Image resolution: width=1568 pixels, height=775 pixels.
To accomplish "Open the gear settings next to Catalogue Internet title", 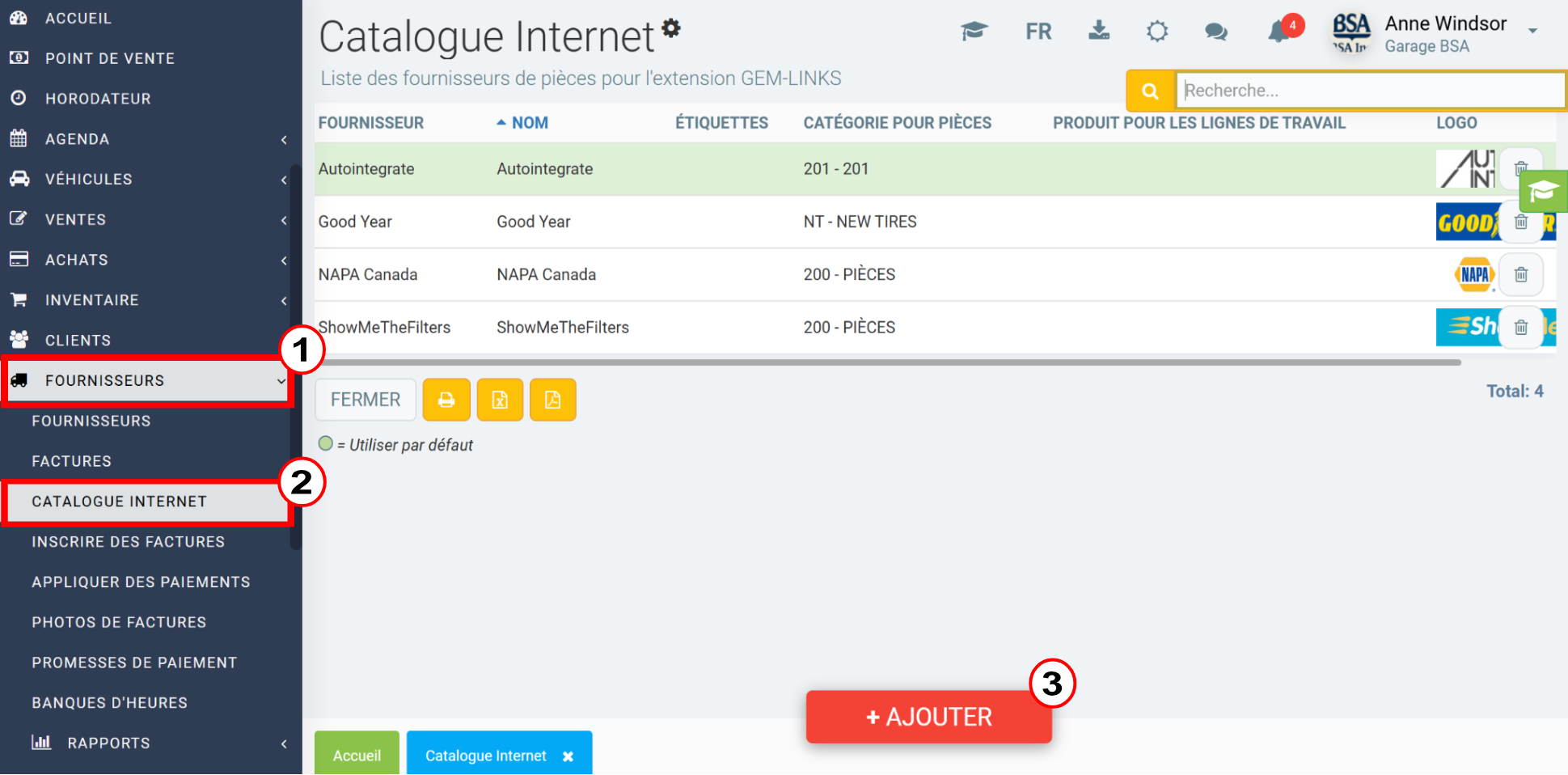I will click(671, 28).
